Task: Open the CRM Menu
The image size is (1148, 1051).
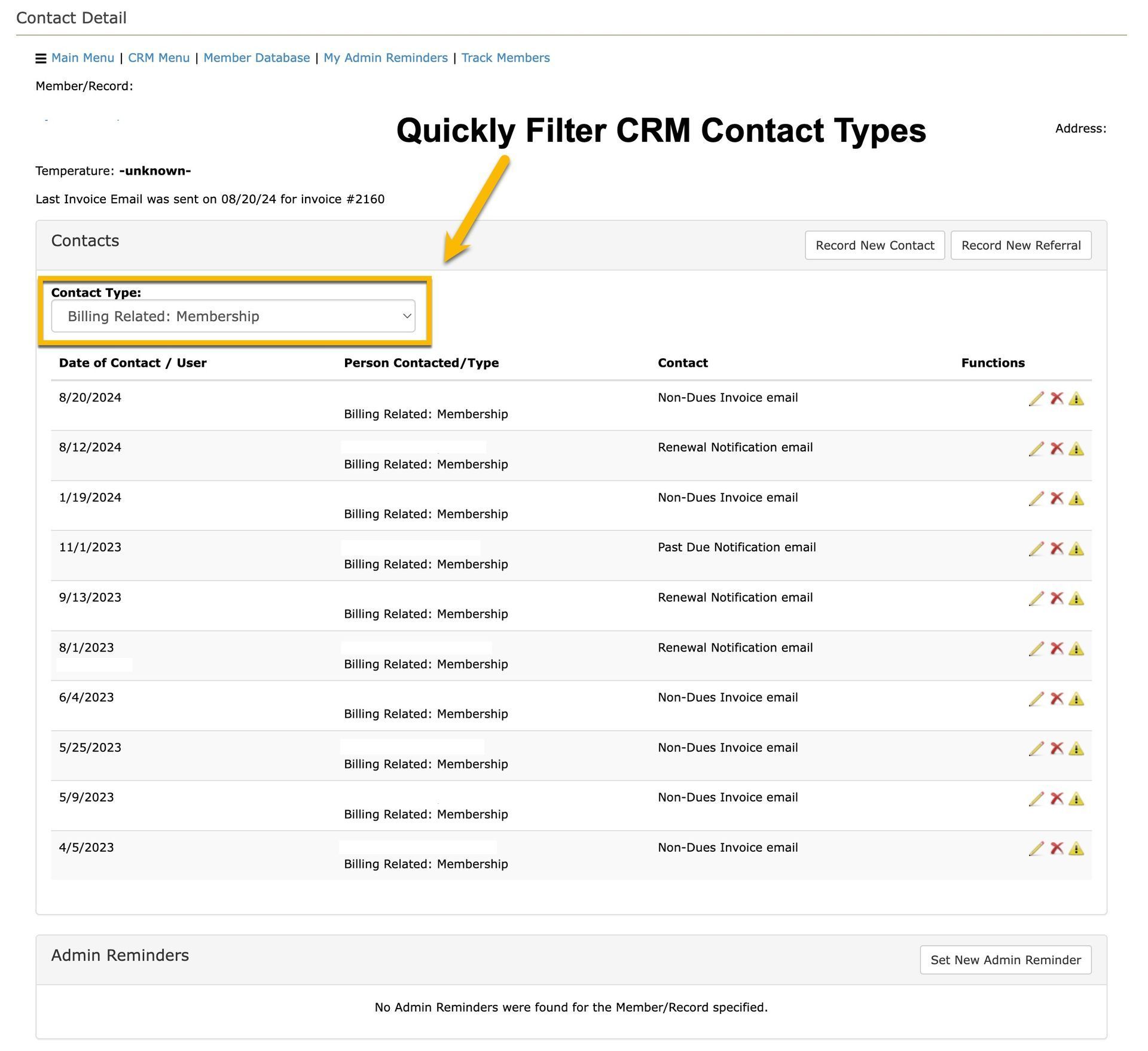Action: point(158,57)
